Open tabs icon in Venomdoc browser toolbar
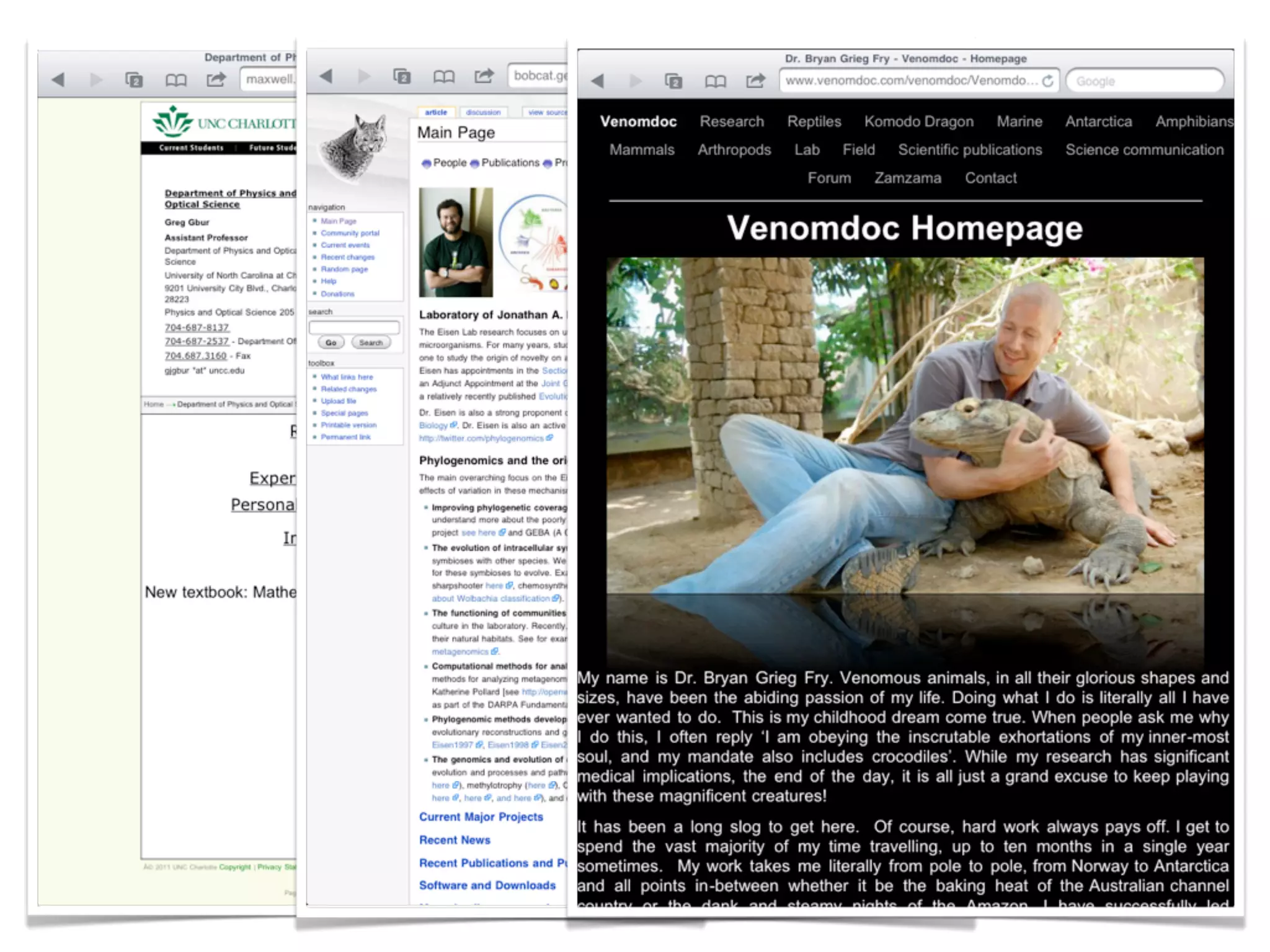This screenshot has height=952, width=1270. [673, 81]
